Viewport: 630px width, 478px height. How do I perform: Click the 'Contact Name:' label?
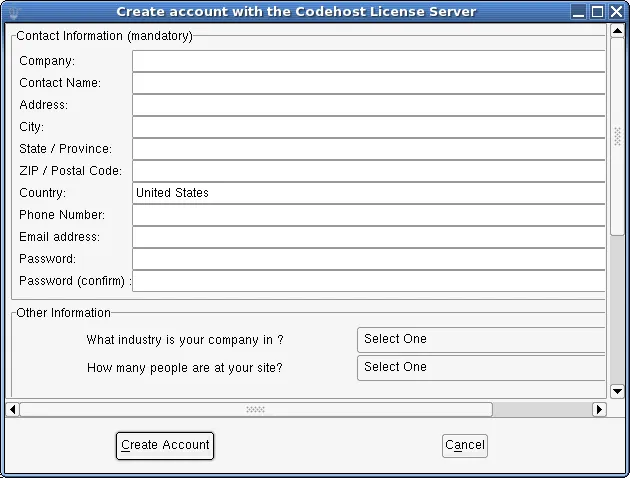pyautogui.click(x=60, y=83)
